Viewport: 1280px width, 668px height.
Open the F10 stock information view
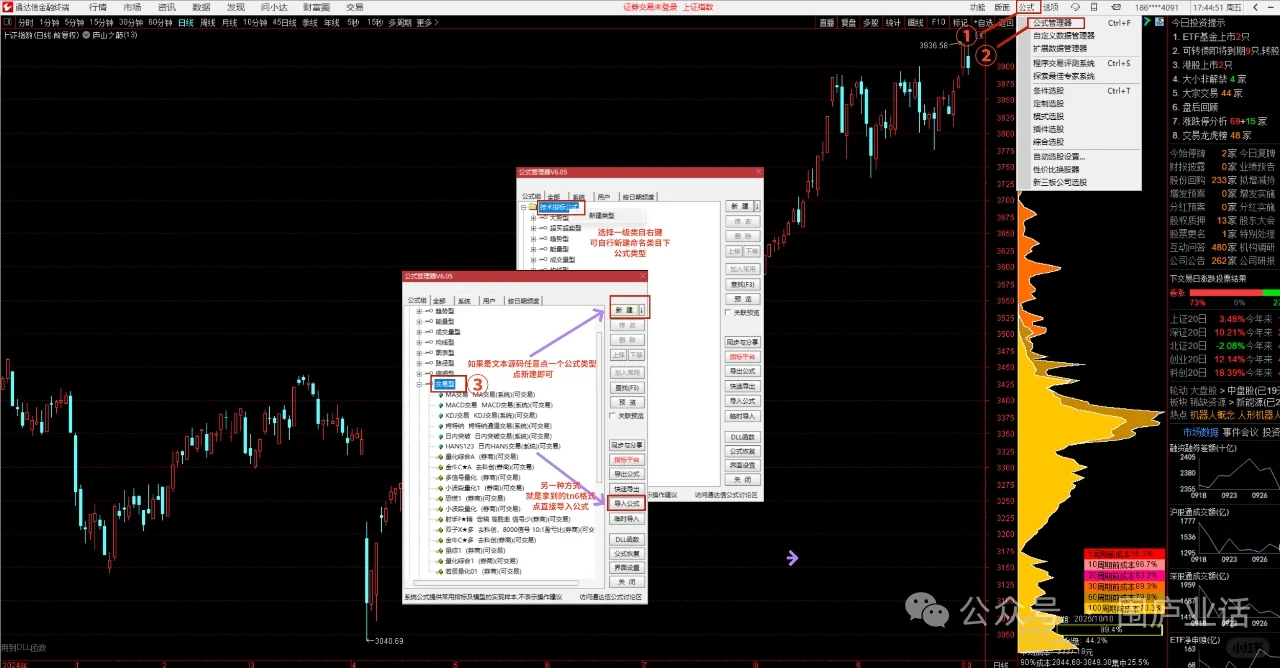(939, 22)
